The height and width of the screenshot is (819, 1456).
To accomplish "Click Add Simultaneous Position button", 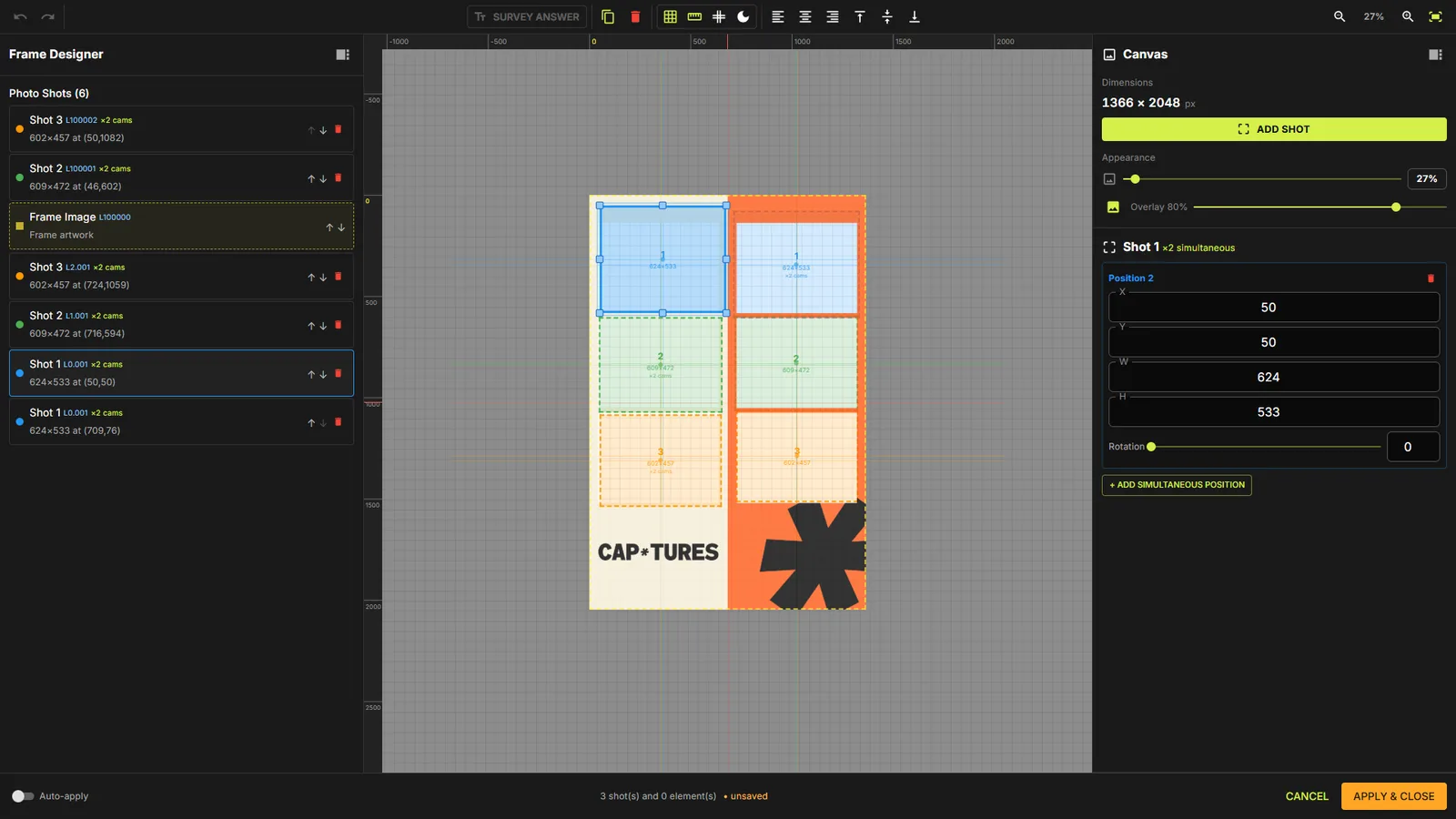I will (1177, 485).
